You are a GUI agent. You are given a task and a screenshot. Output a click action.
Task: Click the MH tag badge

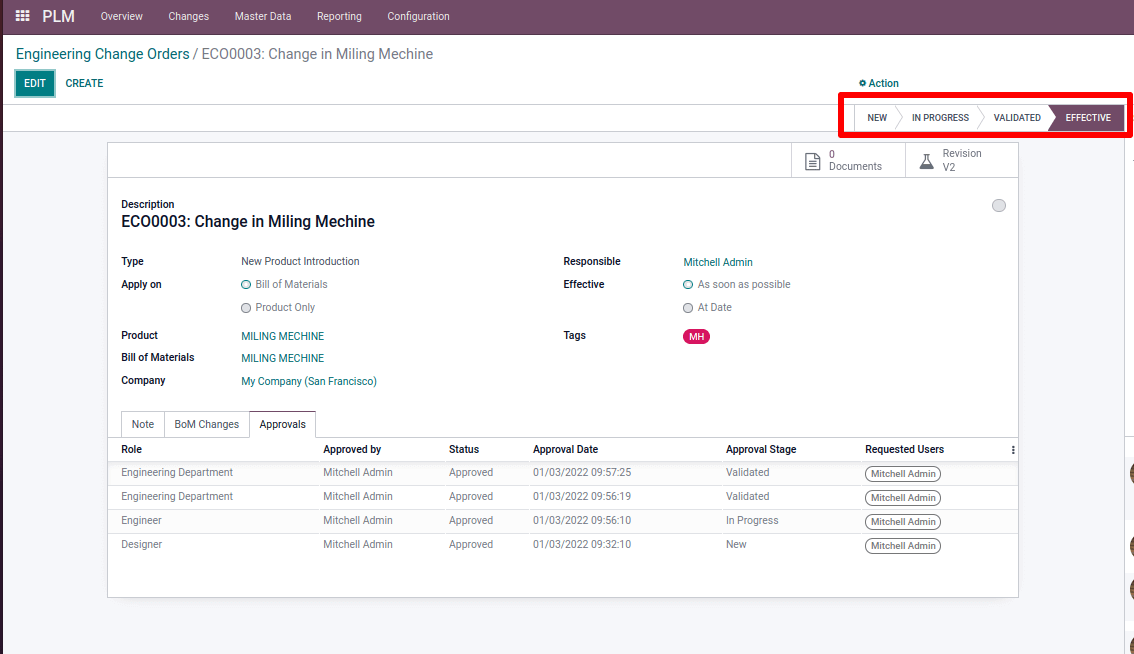(696, 336)
